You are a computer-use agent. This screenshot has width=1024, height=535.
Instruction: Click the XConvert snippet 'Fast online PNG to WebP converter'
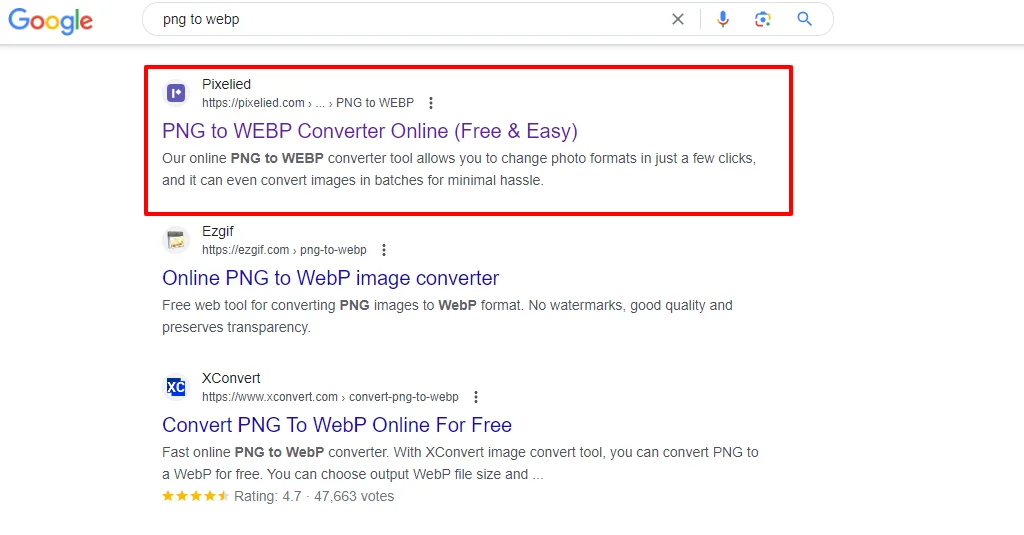point(460,463)
